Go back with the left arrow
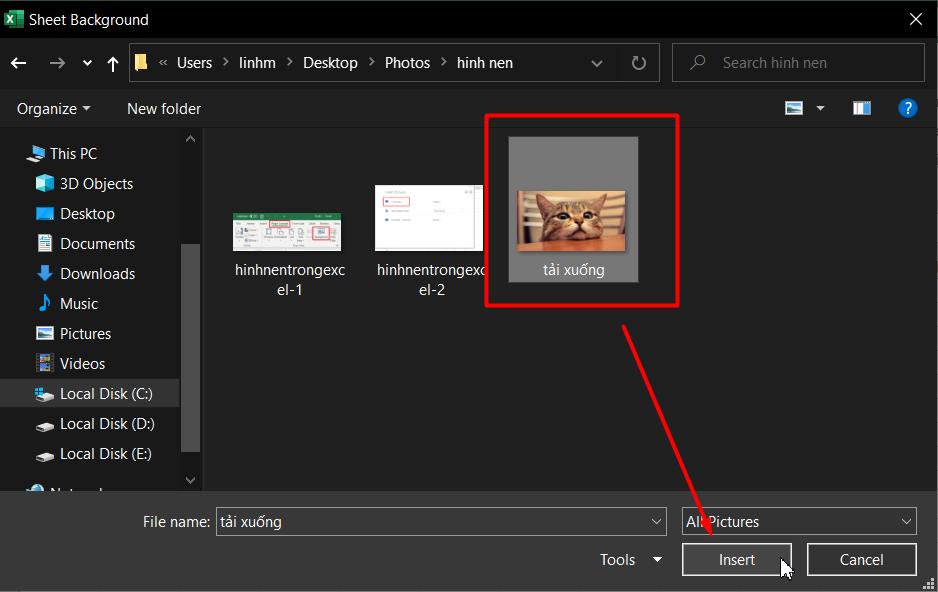The height and width of the screenshot is (592, 938). tap(19, 63)
